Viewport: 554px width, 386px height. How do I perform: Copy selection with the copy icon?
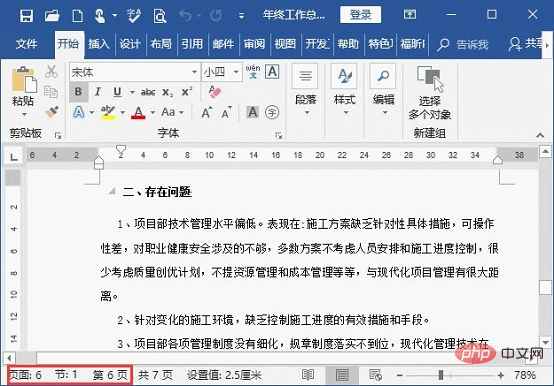[x=51, y=92]
